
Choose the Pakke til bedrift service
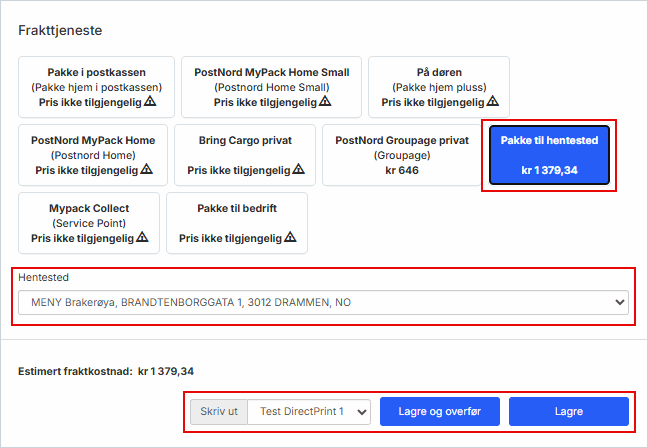(237, 223)
